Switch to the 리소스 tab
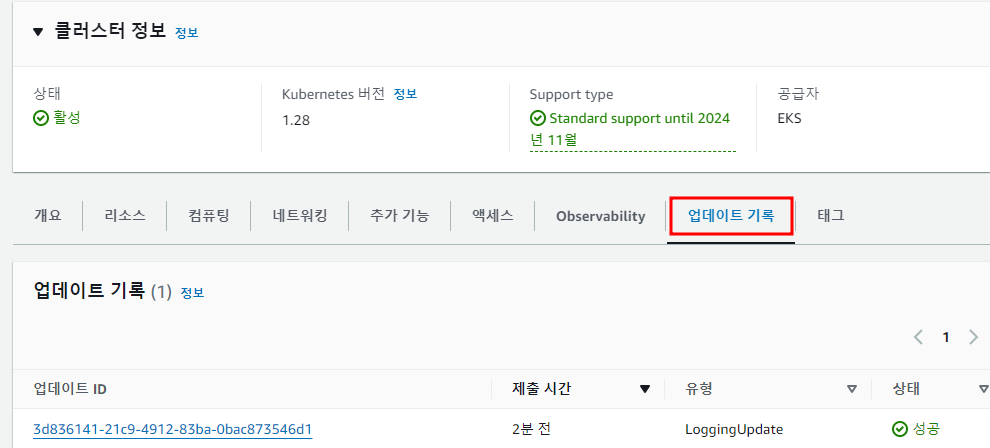This screenshot has width=990, height=448. 125,216
